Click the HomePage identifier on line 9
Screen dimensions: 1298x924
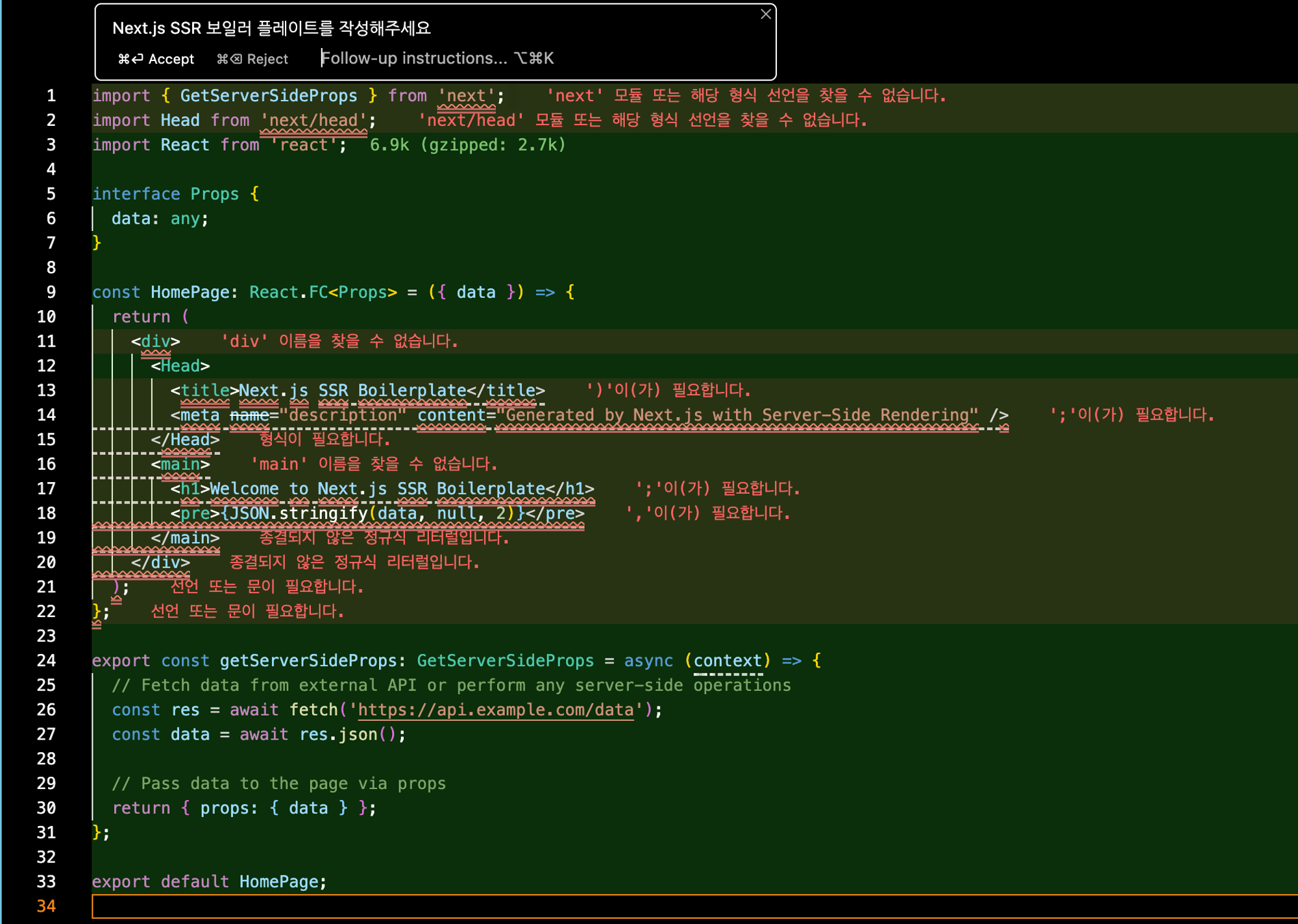(x=190, y=292)
